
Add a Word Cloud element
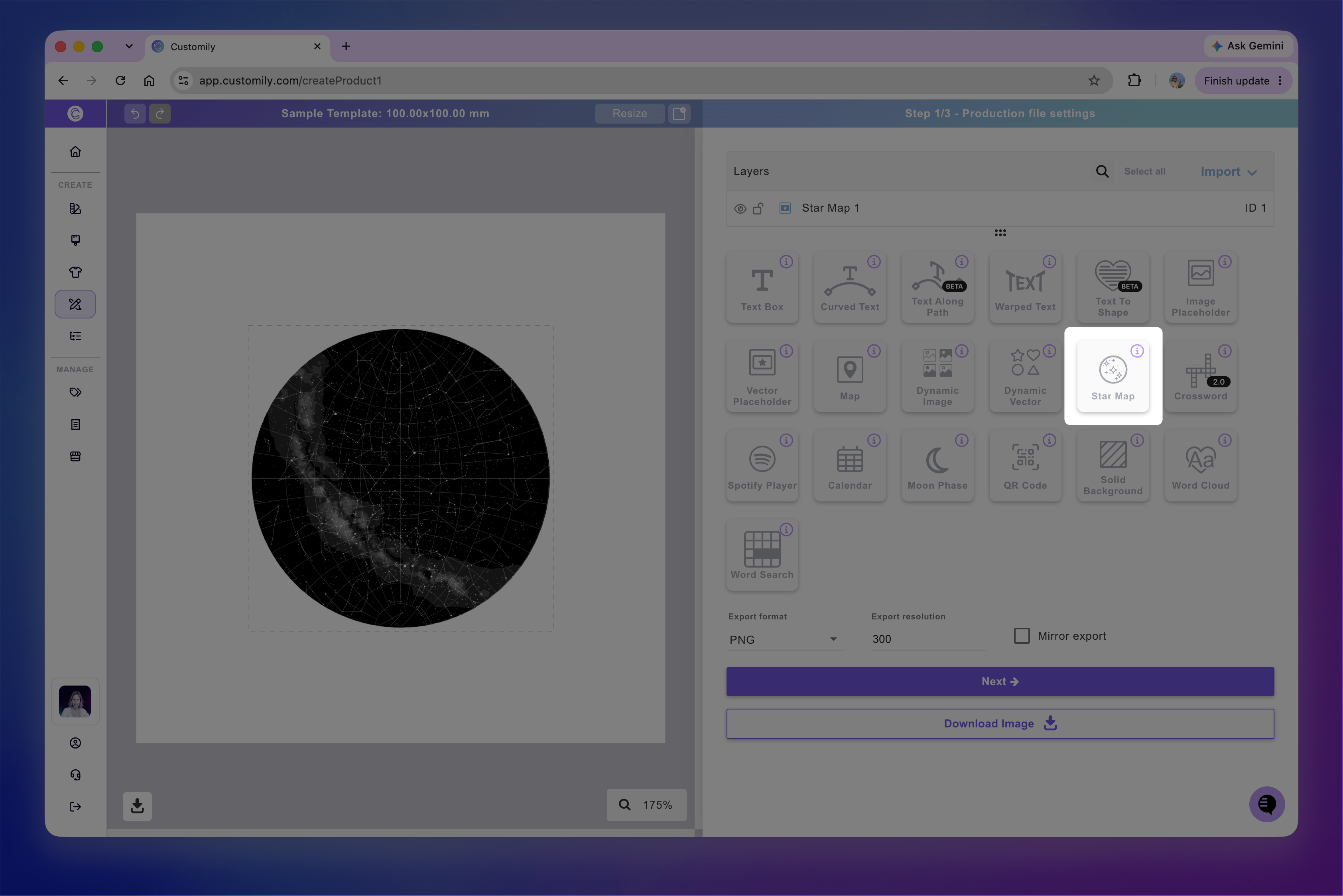[x=1201, y=465]
